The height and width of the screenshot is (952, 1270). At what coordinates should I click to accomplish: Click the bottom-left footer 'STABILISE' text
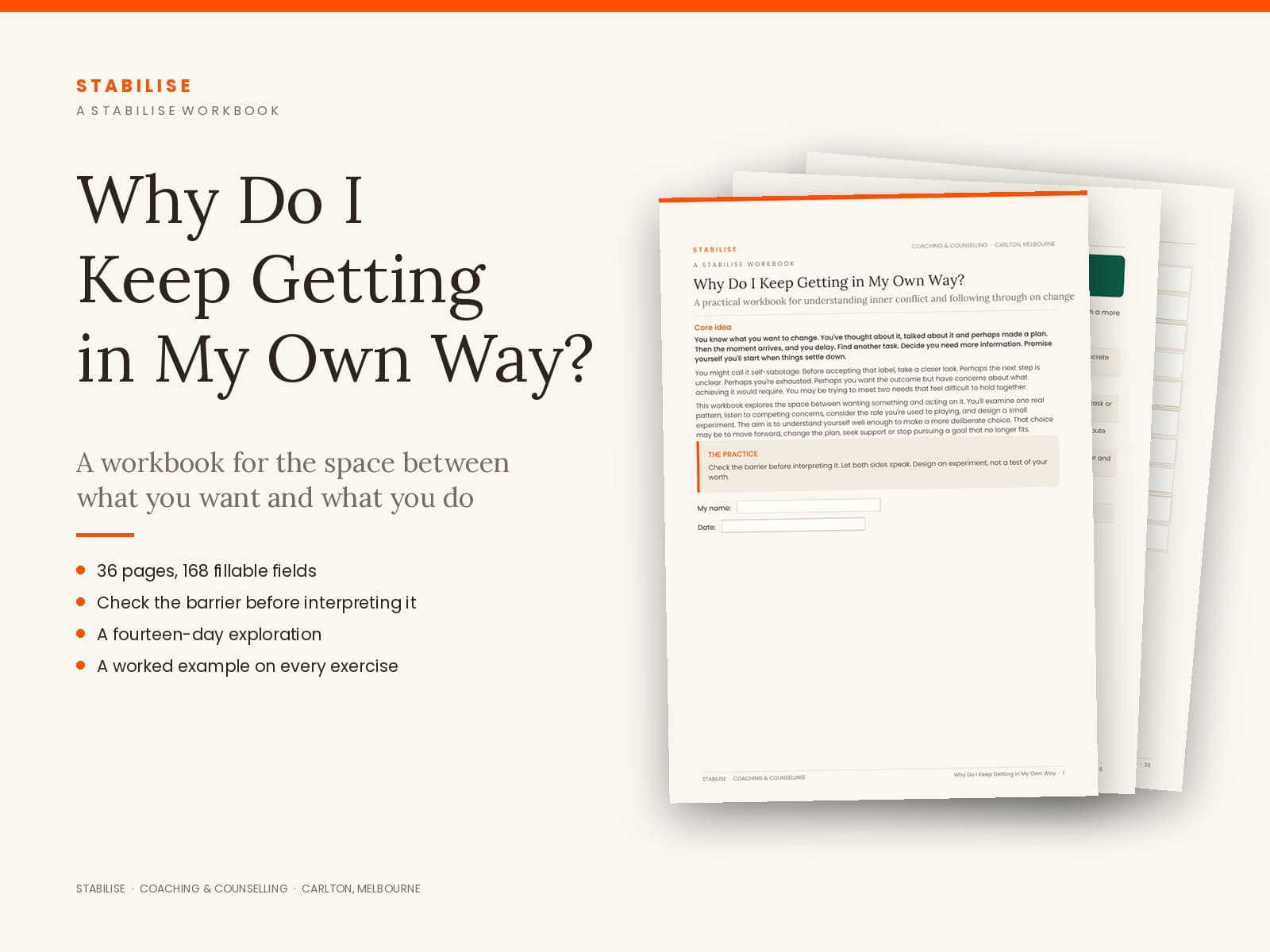pos(101,889)
